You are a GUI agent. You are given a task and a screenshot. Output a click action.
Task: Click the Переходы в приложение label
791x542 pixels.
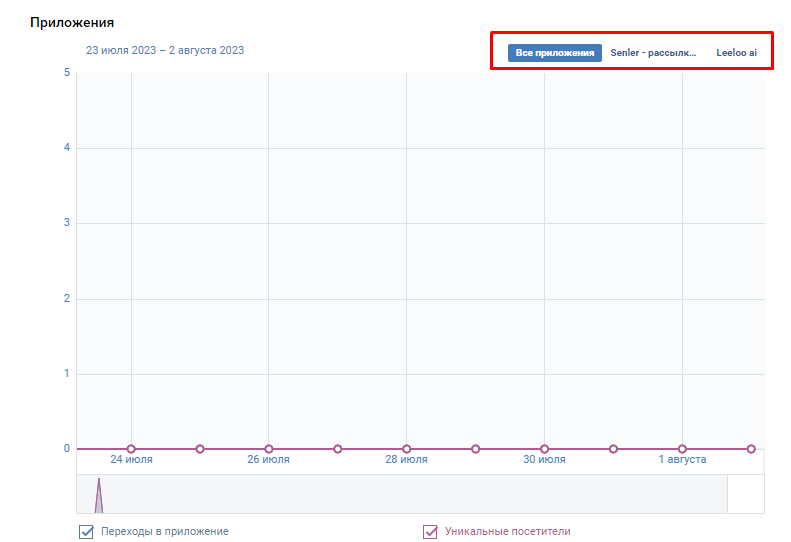(164, 531)
